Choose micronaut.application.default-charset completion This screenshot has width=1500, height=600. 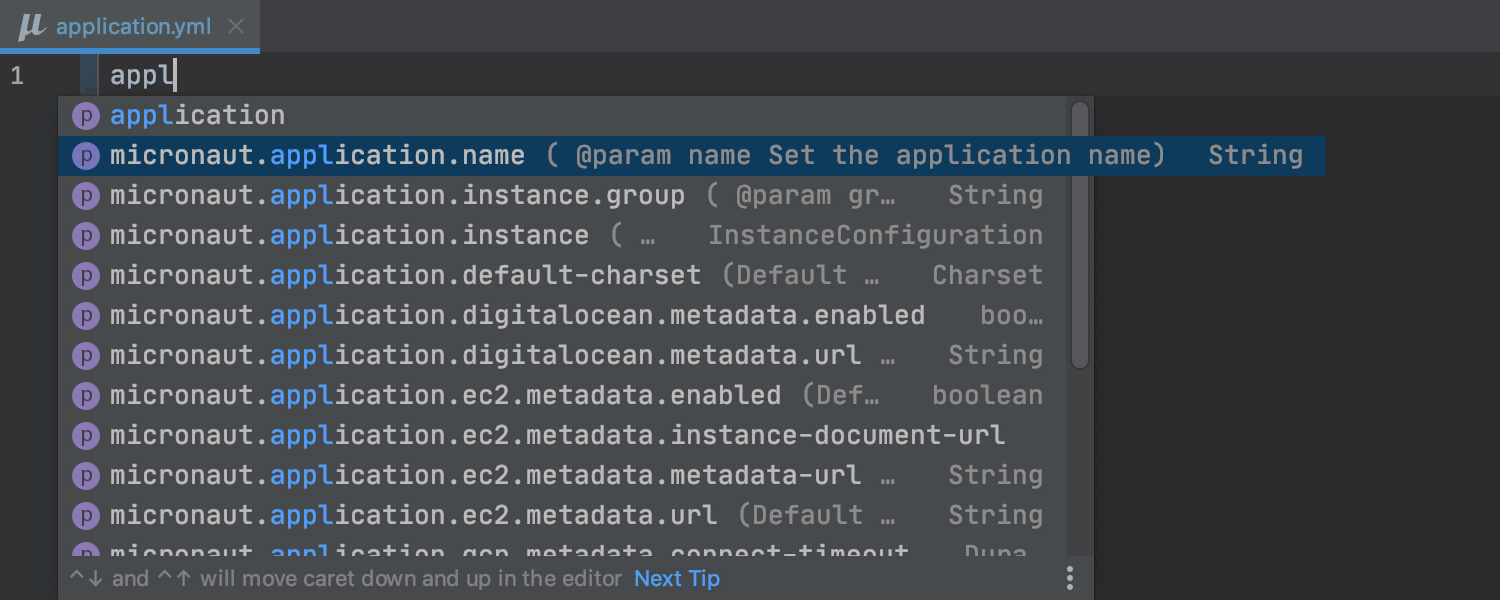point(562,276)
